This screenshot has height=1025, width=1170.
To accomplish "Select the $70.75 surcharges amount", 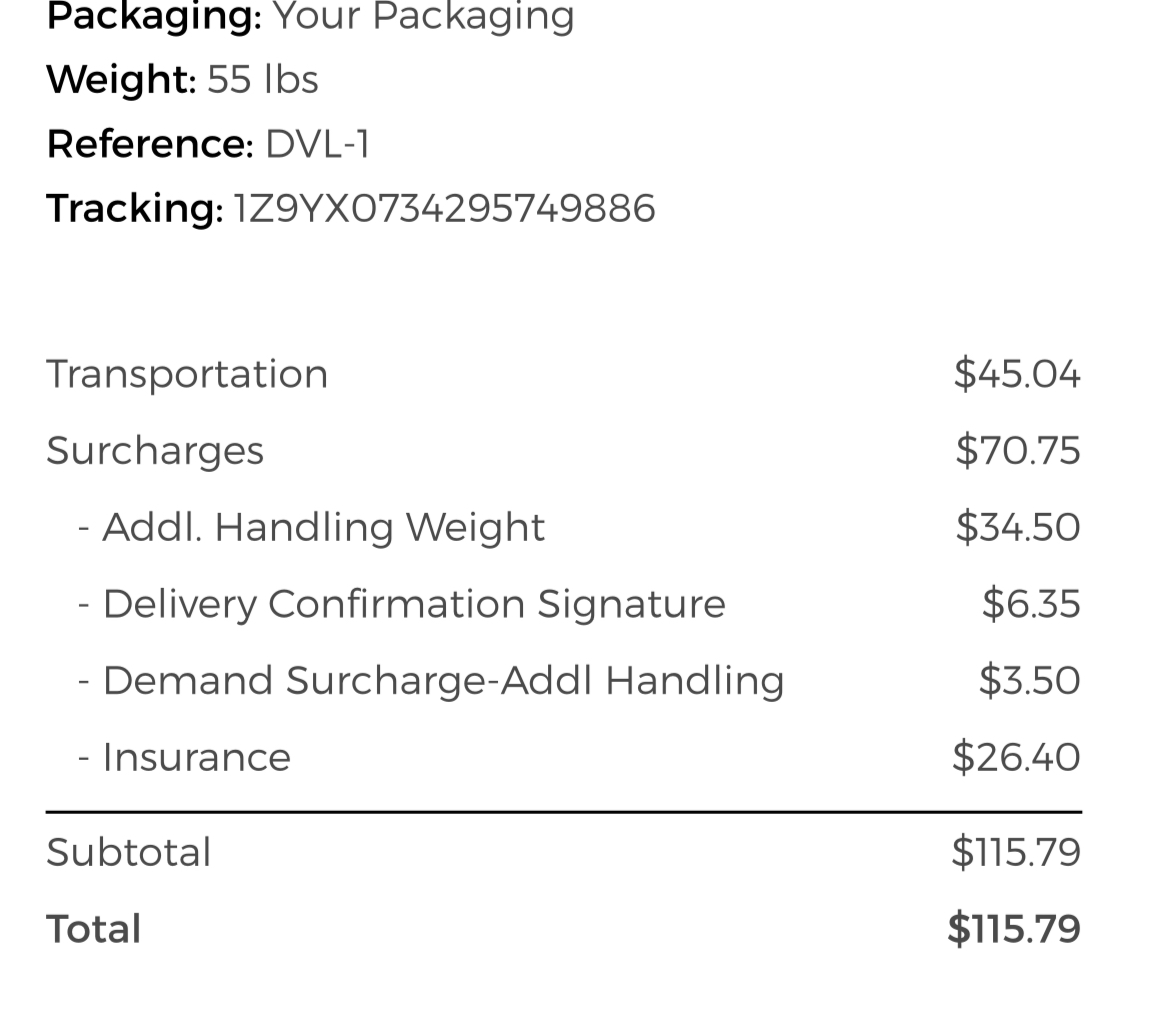I will click(1017, 451).
